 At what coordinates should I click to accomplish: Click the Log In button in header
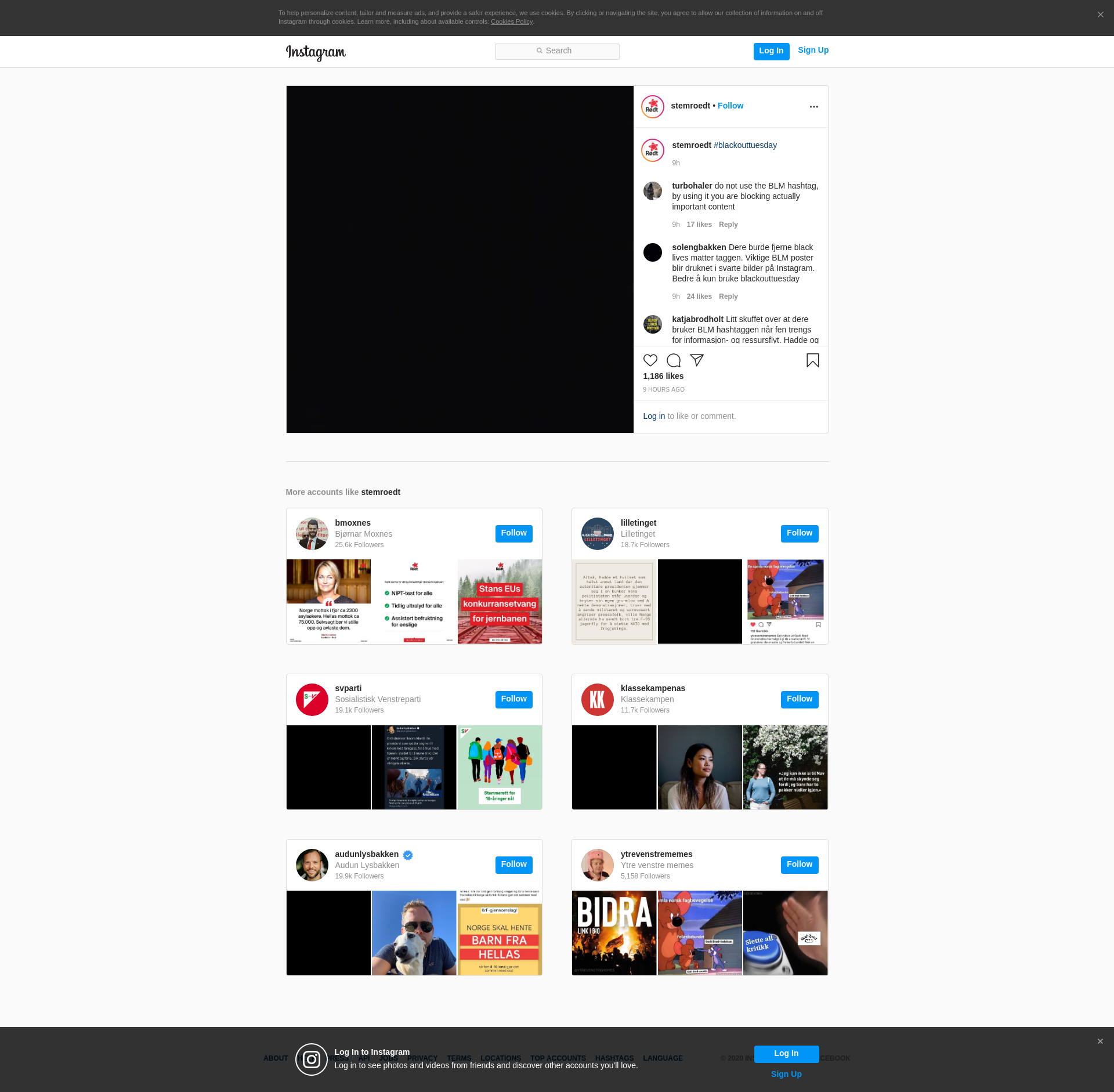(771, 51)
